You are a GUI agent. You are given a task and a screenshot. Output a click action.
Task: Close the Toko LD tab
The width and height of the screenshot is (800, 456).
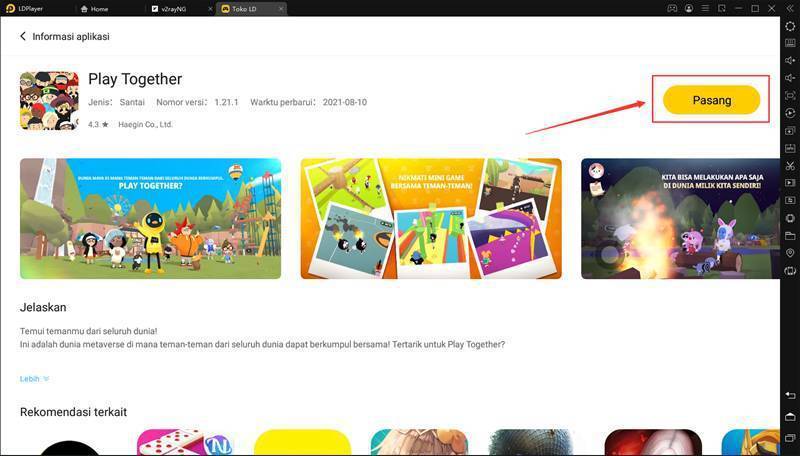click(x=281, y=9)
